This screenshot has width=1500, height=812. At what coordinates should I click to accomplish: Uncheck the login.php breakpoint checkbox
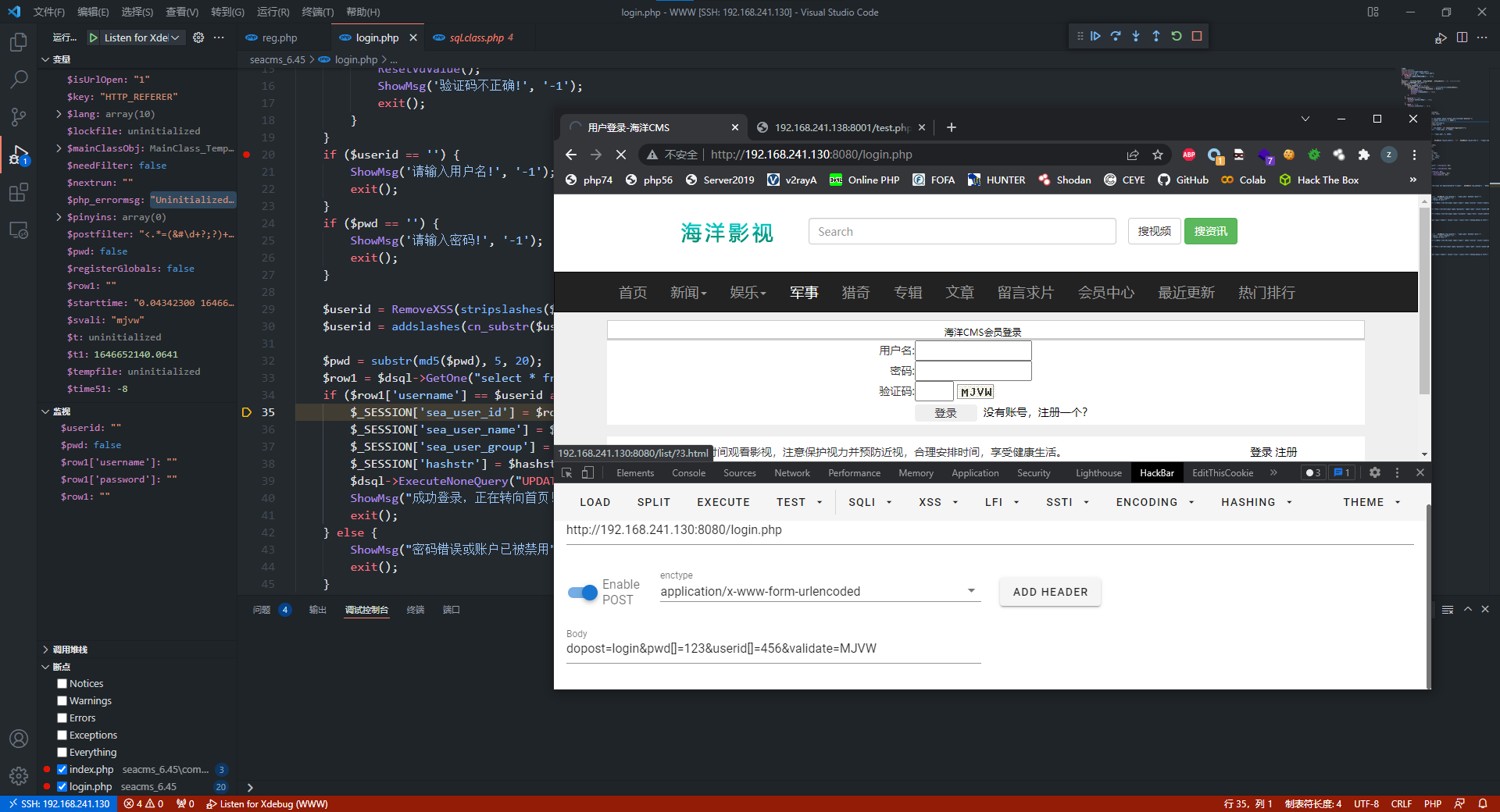62,786
